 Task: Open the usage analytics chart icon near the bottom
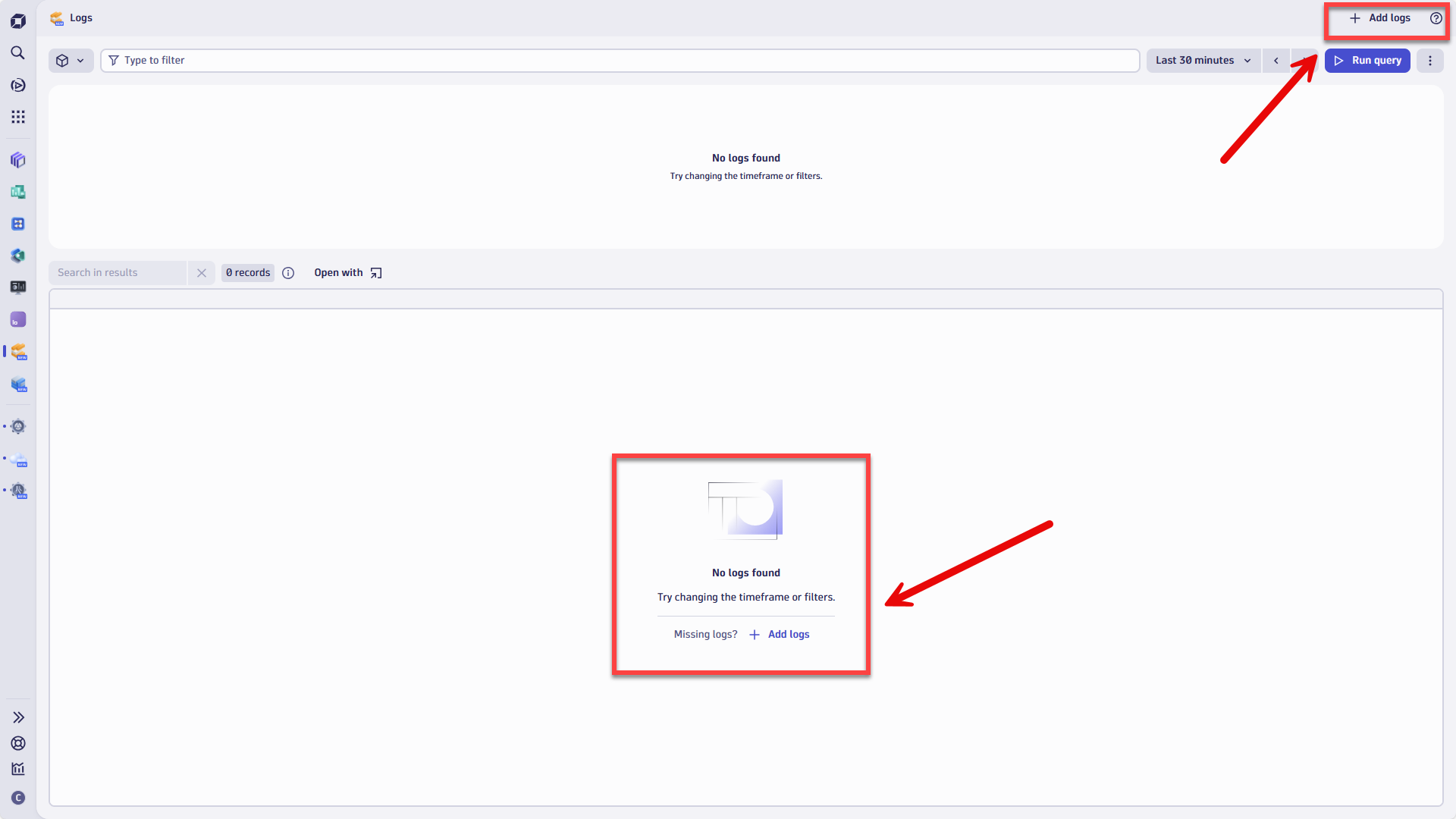(x=18, y=769)
